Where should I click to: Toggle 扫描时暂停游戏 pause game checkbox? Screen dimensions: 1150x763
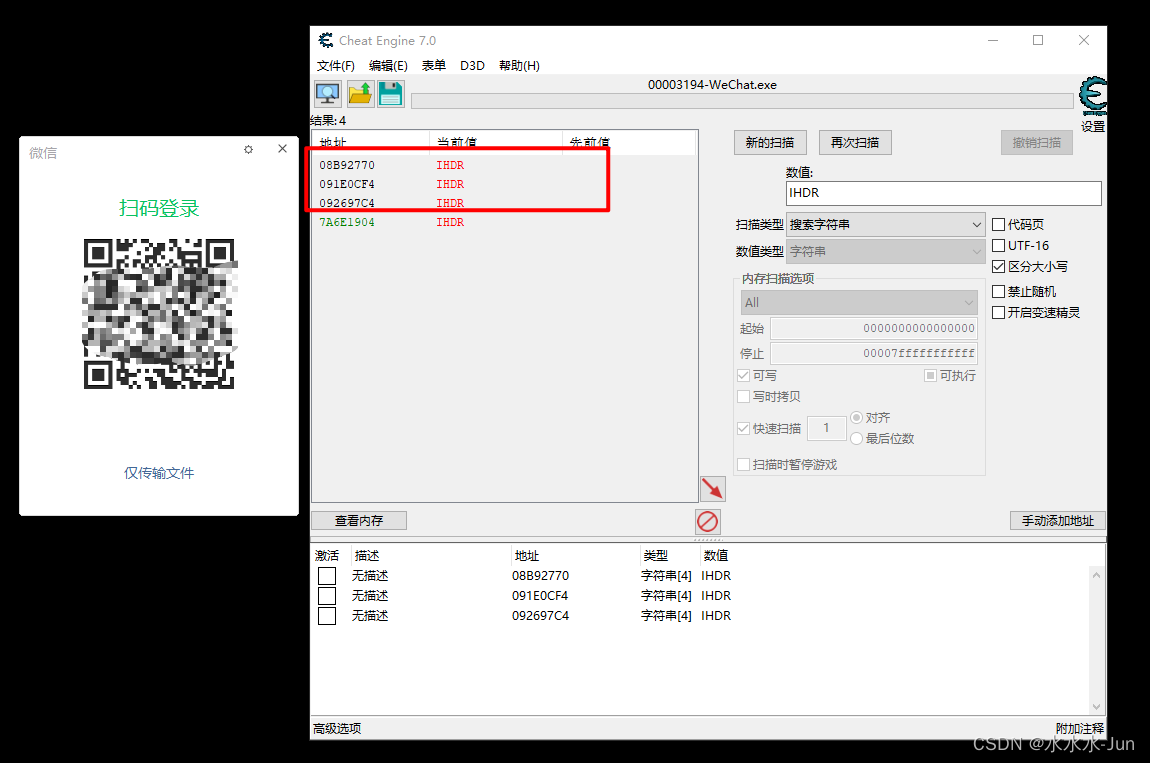click(x=744, y=464)
